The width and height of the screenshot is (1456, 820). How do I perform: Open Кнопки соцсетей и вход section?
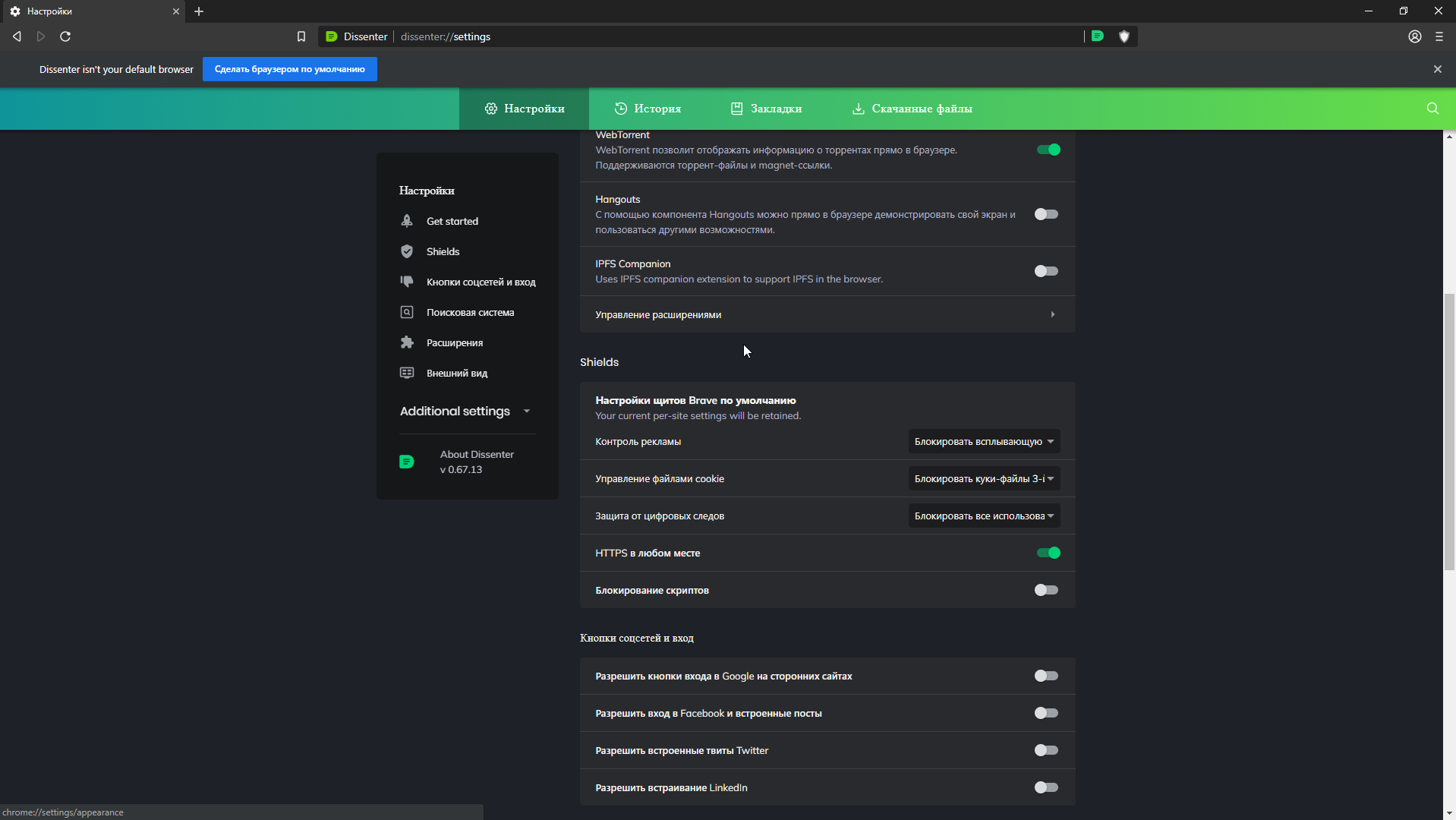click(468, 282)
